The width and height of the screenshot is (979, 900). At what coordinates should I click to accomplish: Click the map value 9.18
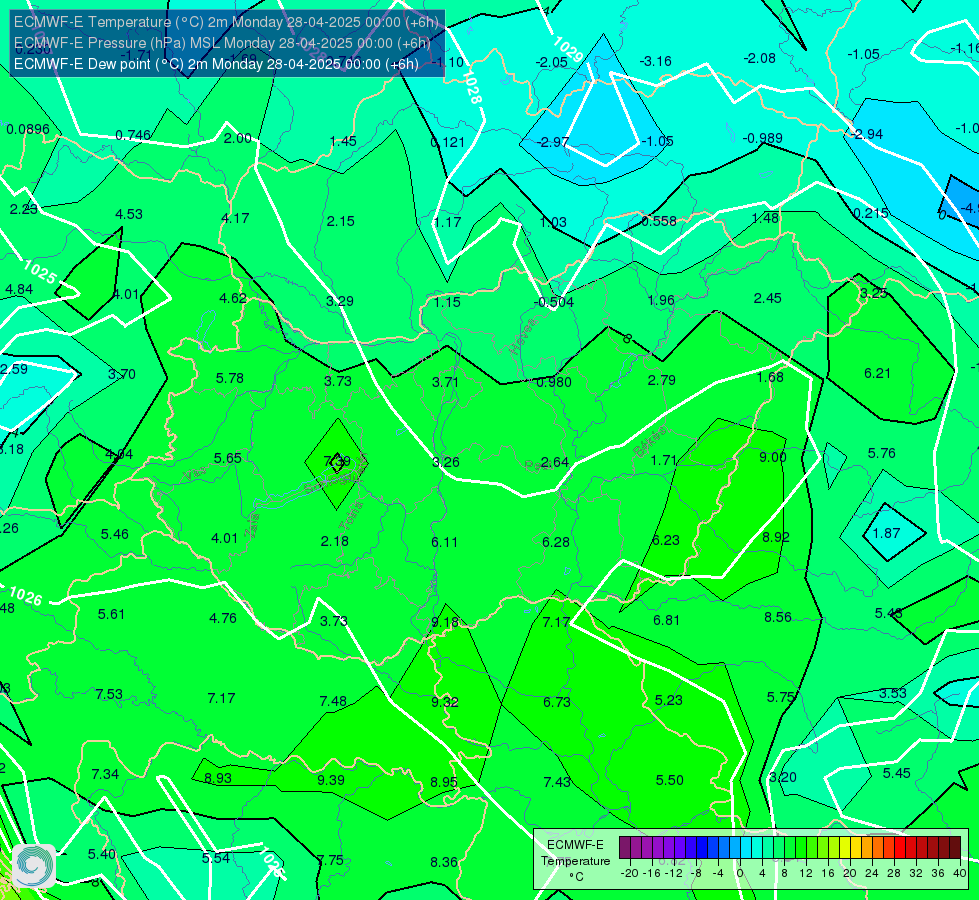tap(445, 623)
